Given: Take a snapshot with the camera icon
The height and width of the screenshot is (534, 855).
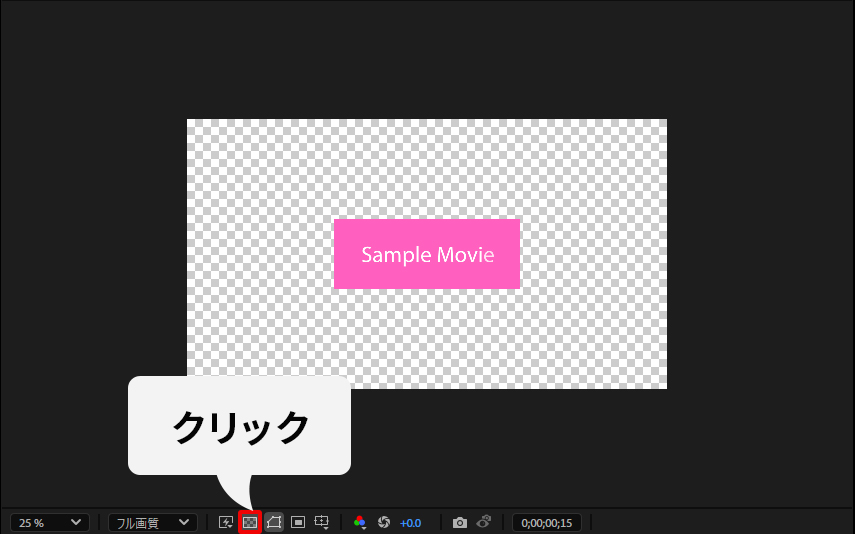Looking at the screenshot, I should tap(460, 522).
